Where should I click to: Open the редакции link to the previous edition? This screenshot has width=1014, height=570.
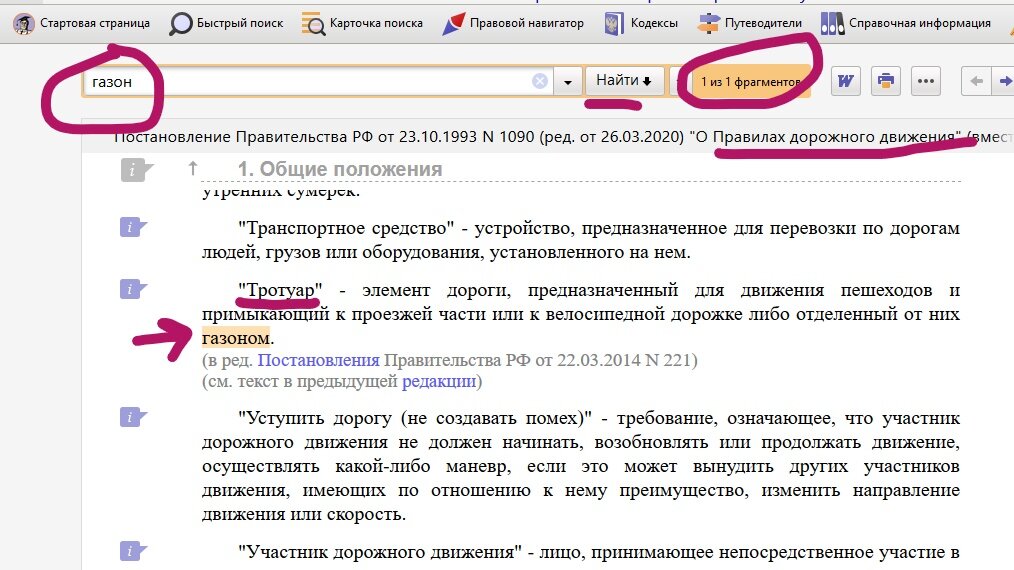[438, 381]
